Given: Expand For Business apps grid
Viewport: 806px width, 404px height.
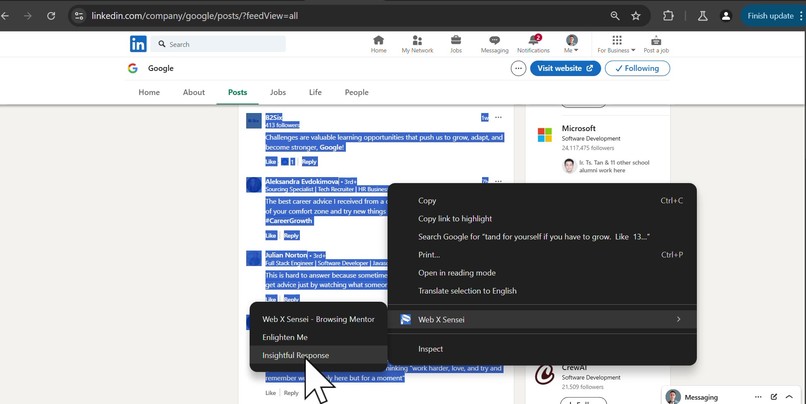Looking at the screenshot, I should point(616,44).
